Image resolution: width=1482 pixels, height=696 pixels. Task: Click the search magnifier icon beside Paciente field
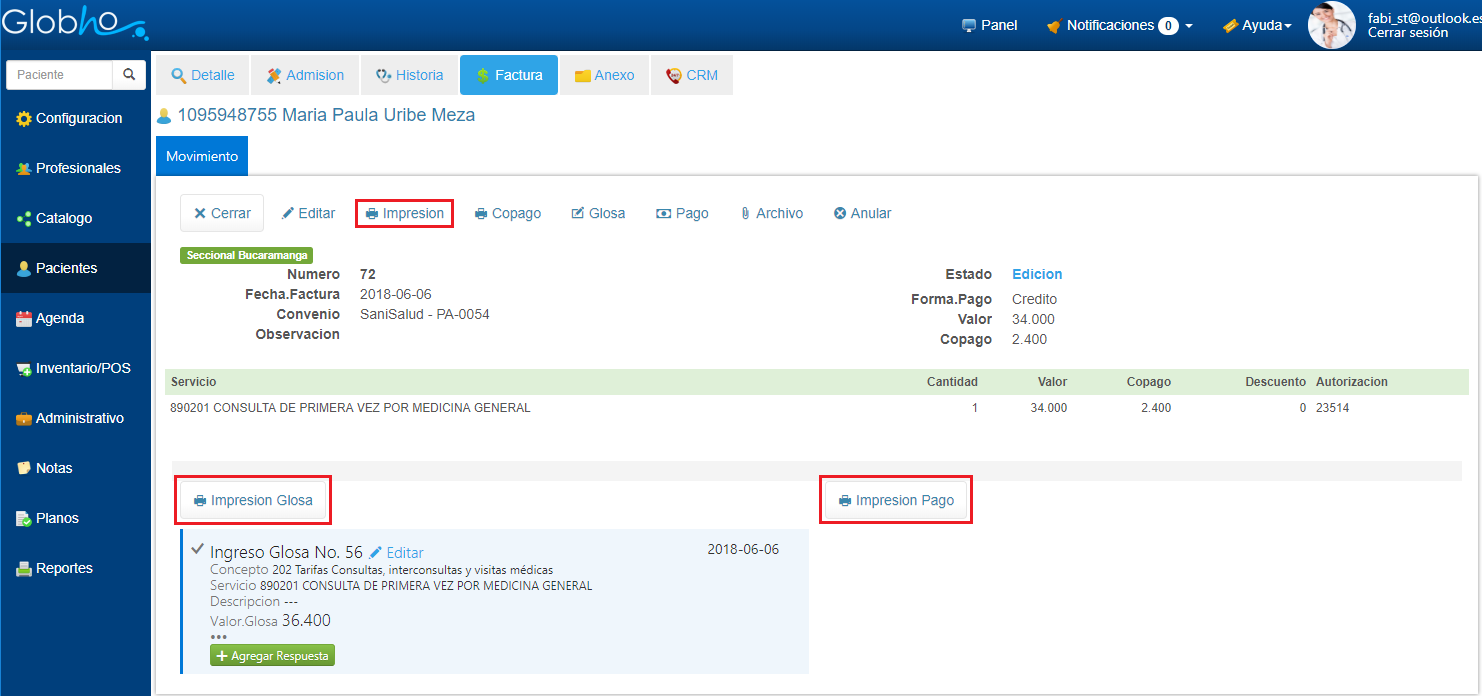128,75
